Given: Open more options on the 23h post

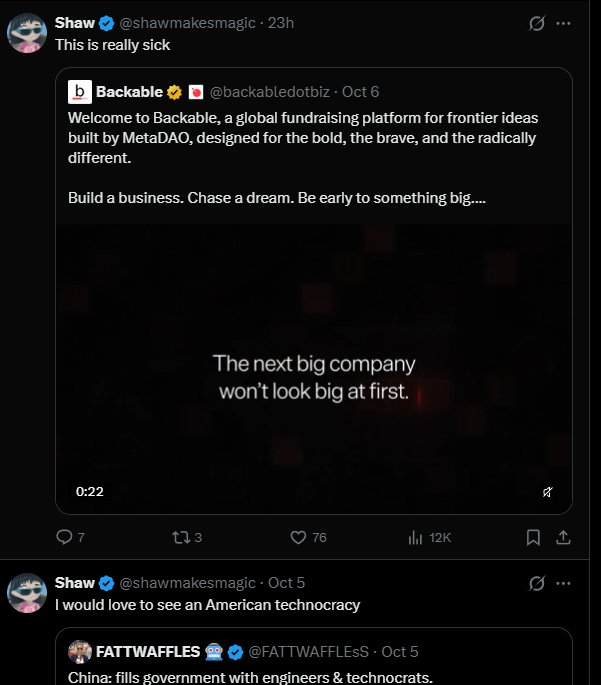Looking at the screenshot, I should [563, 23].
